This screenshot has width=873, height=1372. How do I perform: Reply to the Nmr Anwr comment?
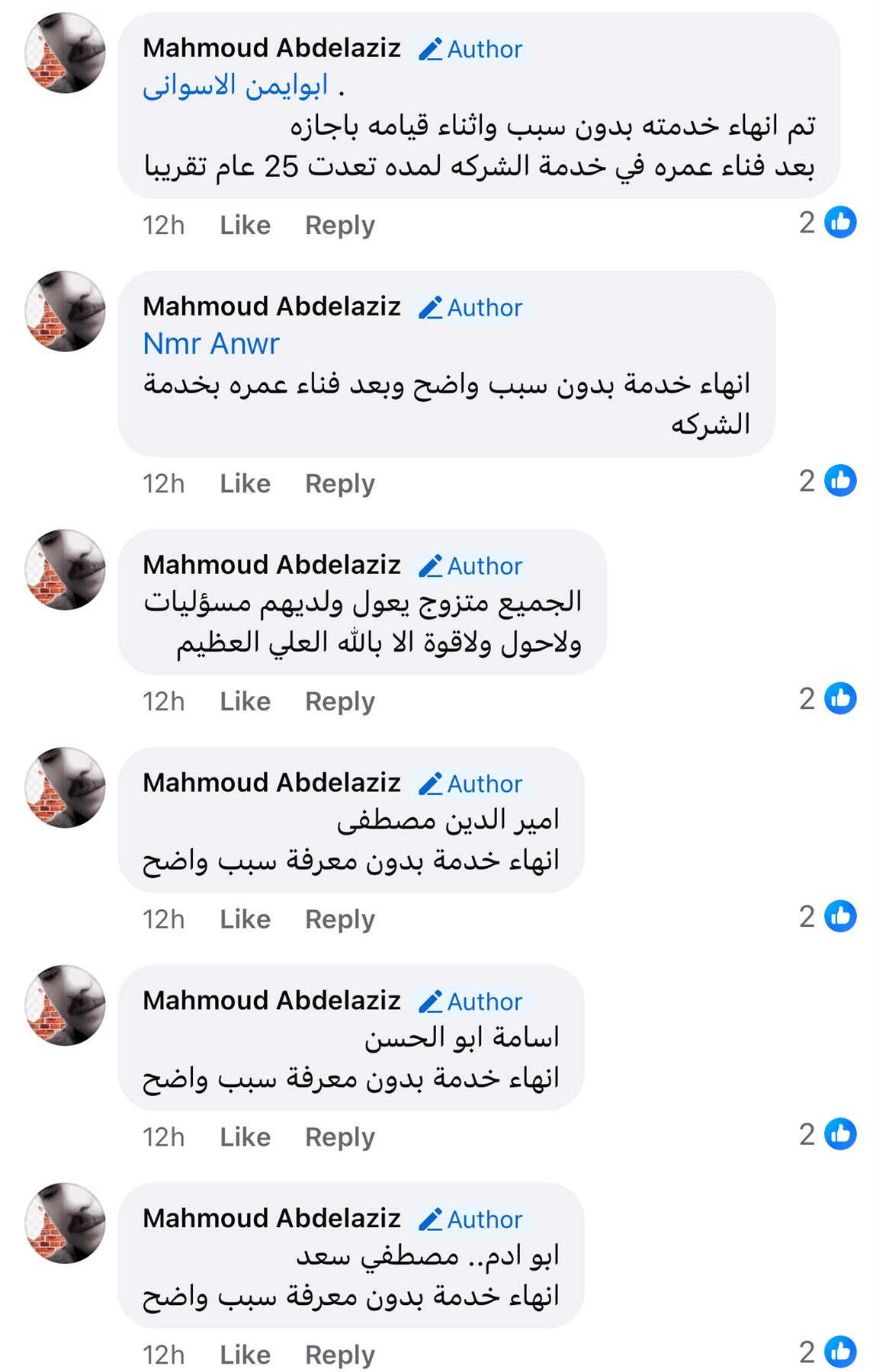[339, 484]
